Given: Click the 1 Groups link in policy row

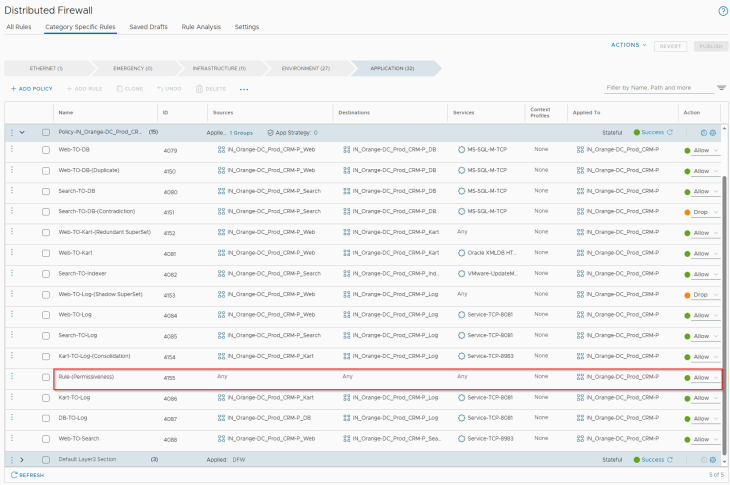Looking at the screenshot, I should pyautogui.click(x=241, y=132).
